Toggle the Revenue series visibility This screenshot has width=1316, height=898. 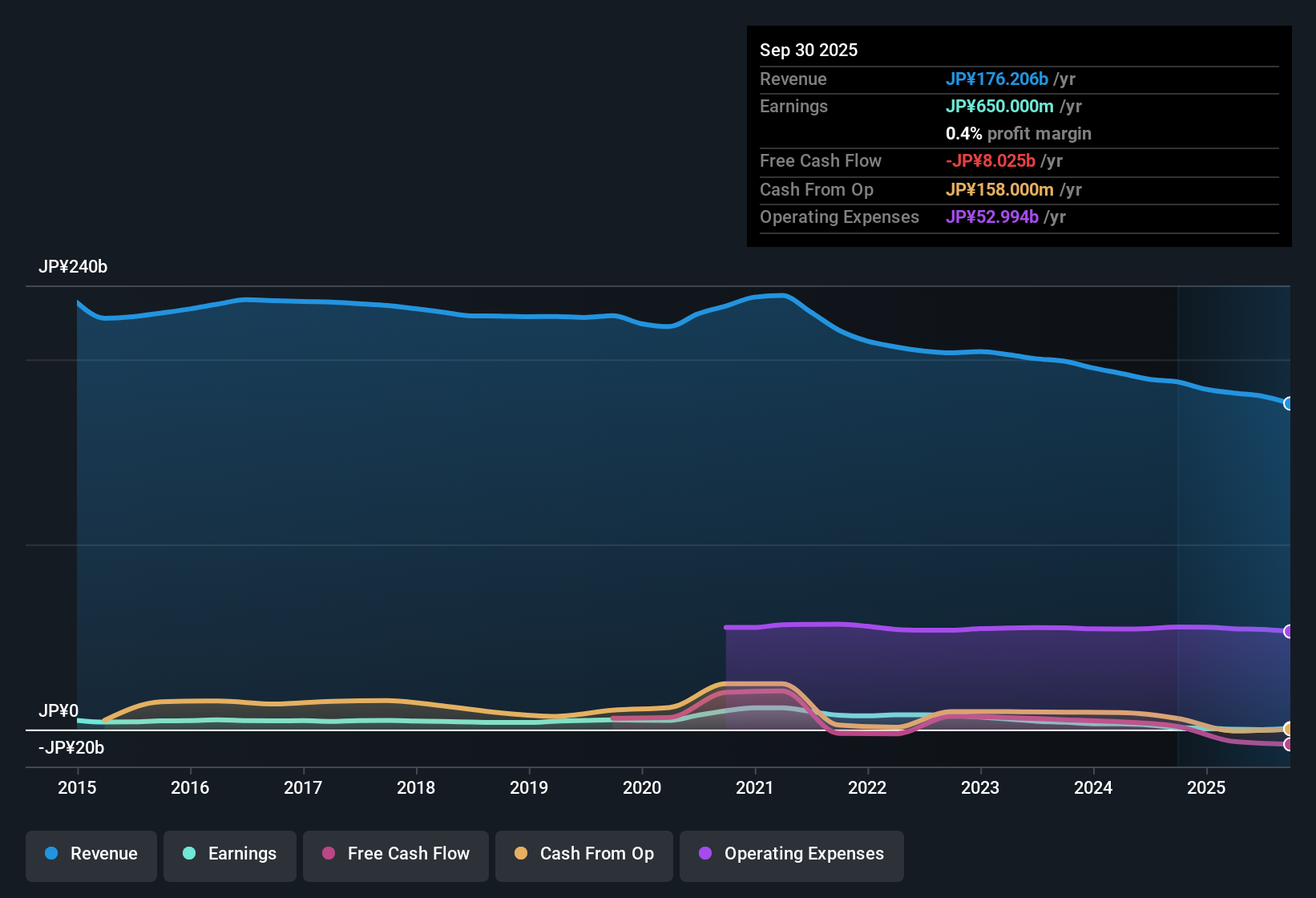pos(91,854)
